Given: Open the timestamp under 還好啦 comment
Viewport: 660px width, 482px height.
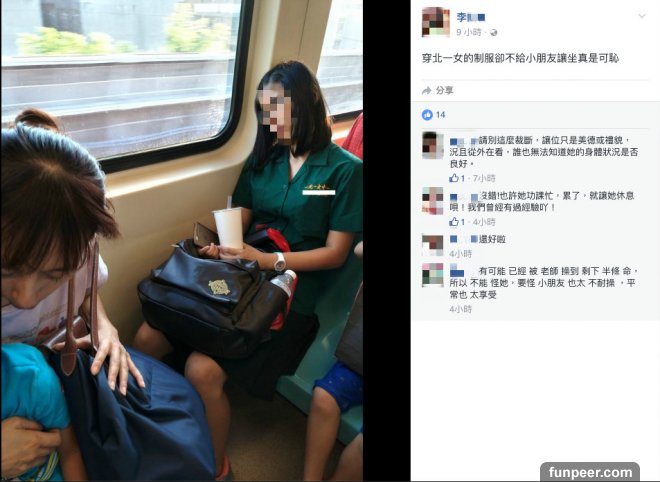Looking at the screenshot, I should coord(460,253).
